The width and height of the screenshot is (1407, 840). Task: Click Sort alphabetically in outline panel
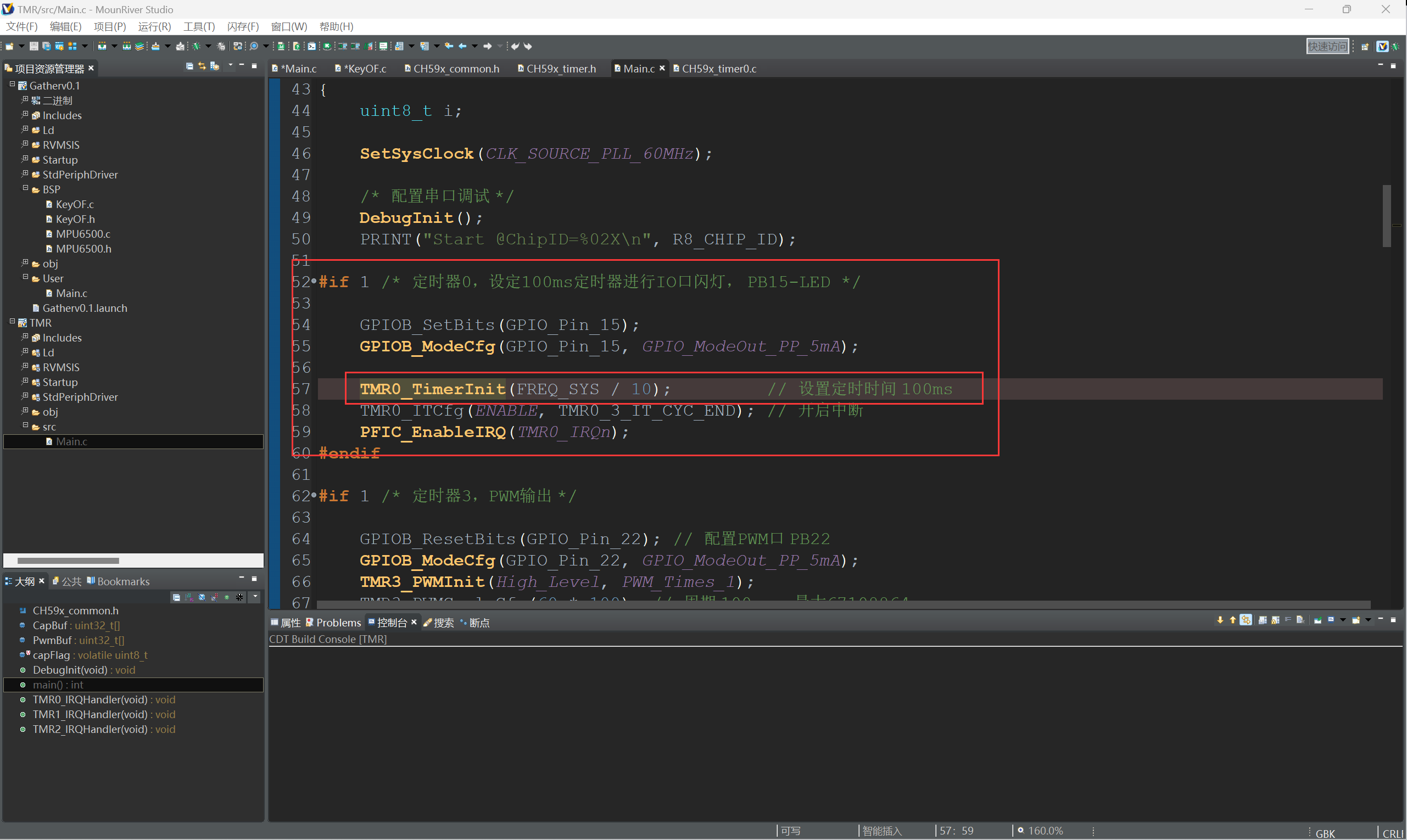[189, 597]
